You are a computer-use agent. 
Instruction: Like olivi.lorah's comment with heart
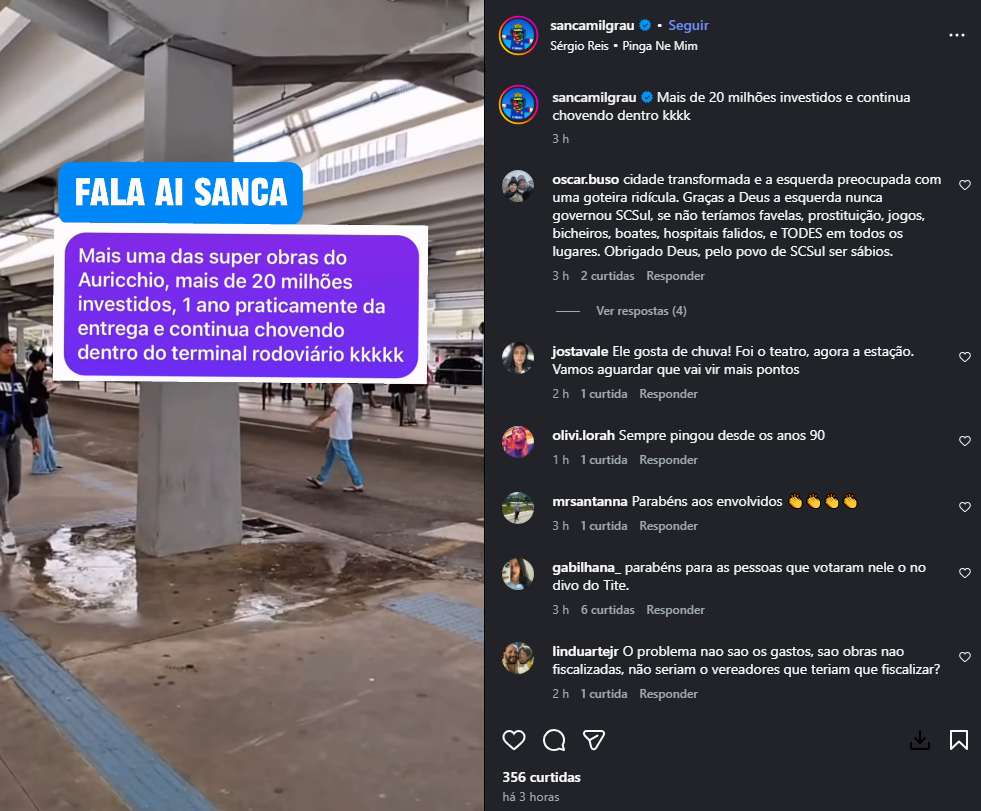point(965,441)
